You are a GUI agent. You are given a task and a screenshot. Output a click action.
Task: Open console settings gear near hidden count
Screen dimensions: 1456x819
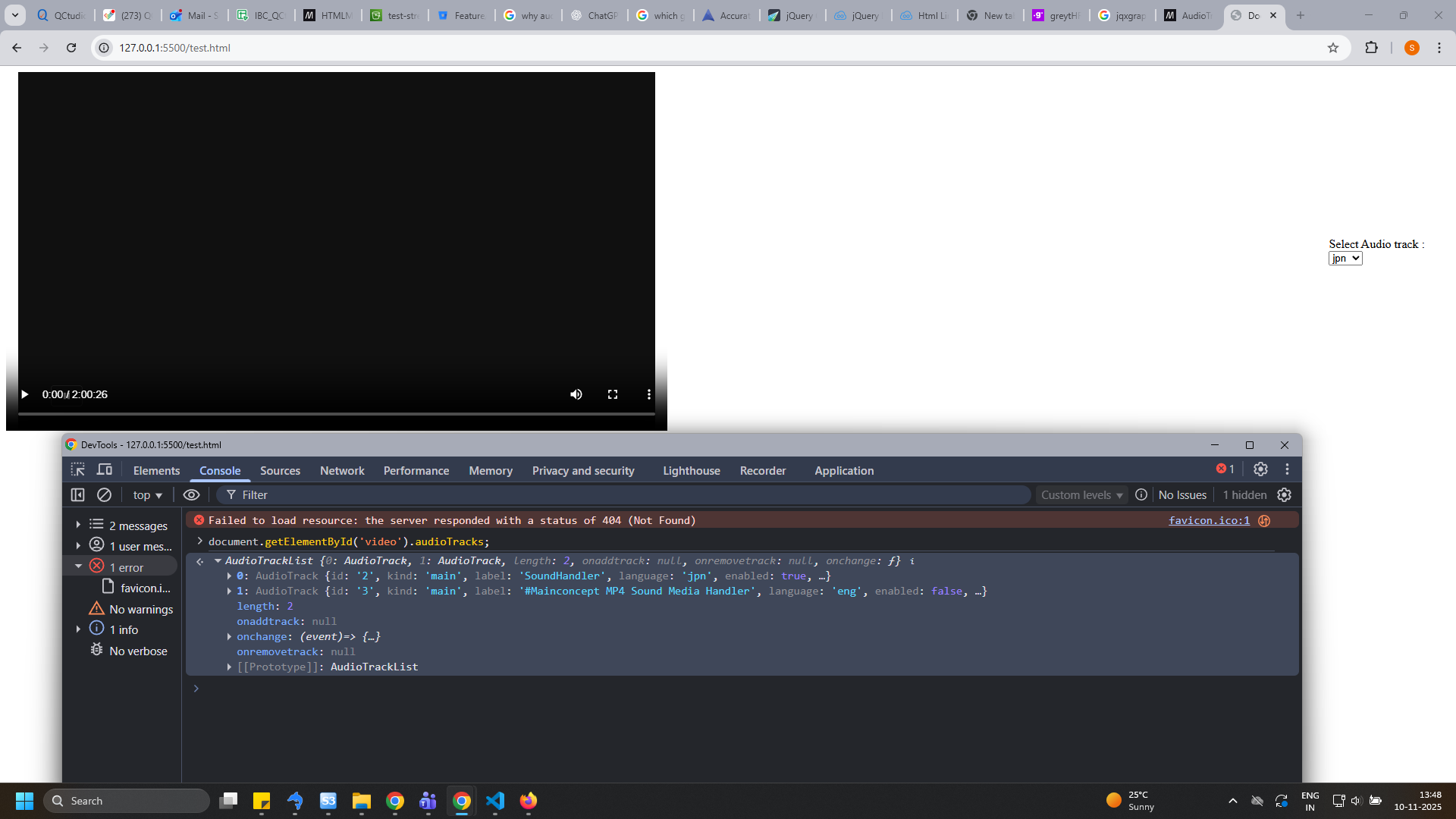pyautogui.click(x=1284, y=494)
